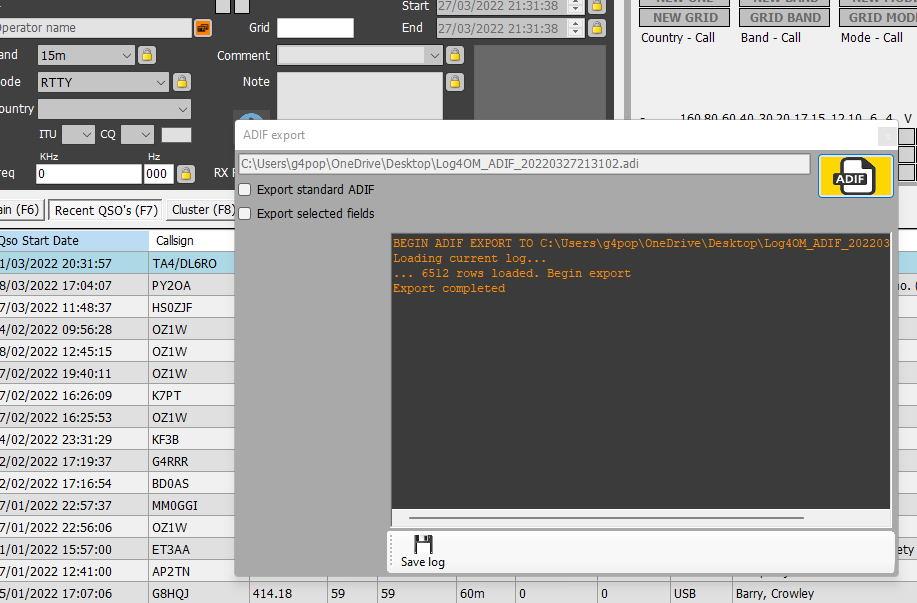Click the End date time field
Viewport: 917px width, 603px height.
502,28
